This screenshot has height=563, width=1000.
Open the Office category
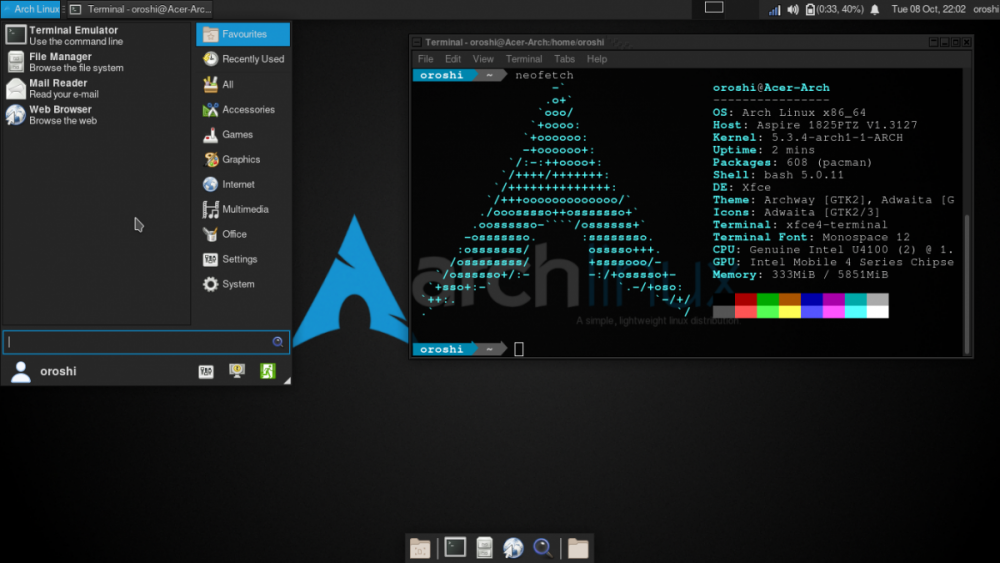point(242,234)
